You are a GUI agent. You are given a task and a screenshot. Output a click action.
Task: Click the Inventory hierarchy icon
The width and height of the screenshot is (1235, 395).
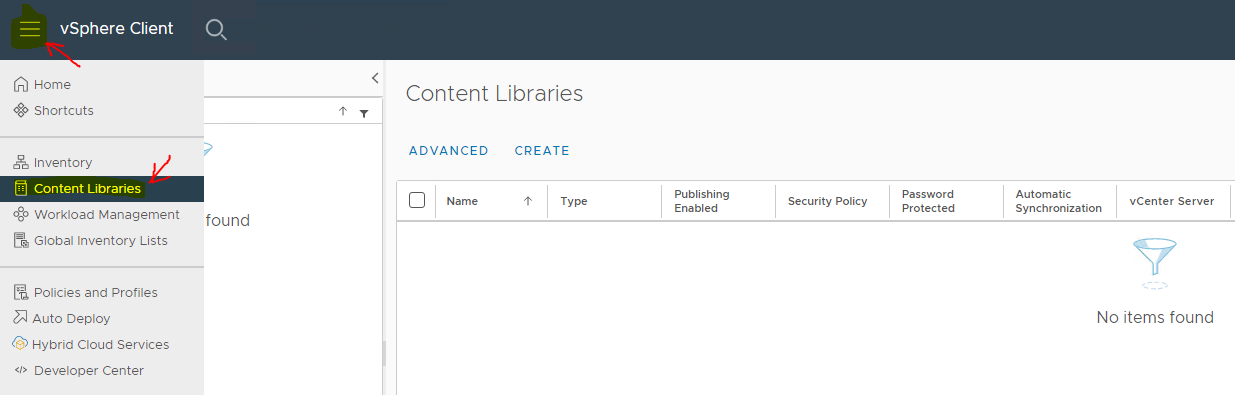[21, 162]
